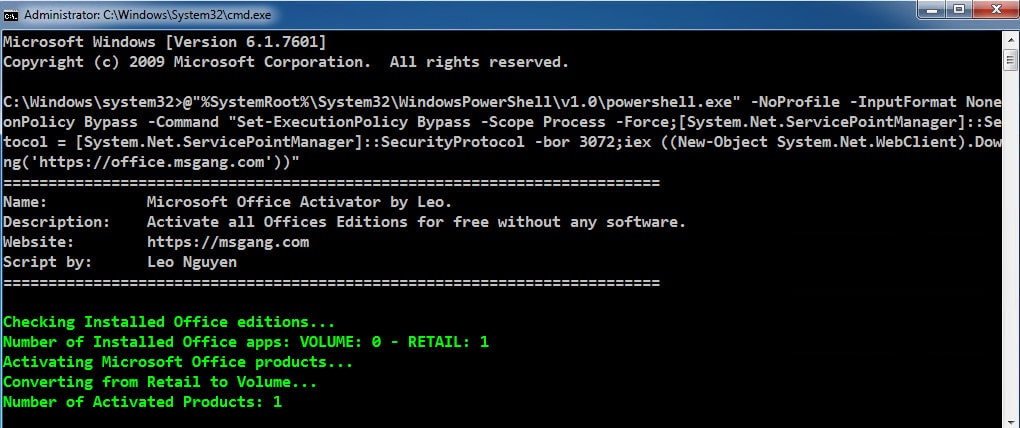Click the Description text about Office Editions

pos(416,222)
